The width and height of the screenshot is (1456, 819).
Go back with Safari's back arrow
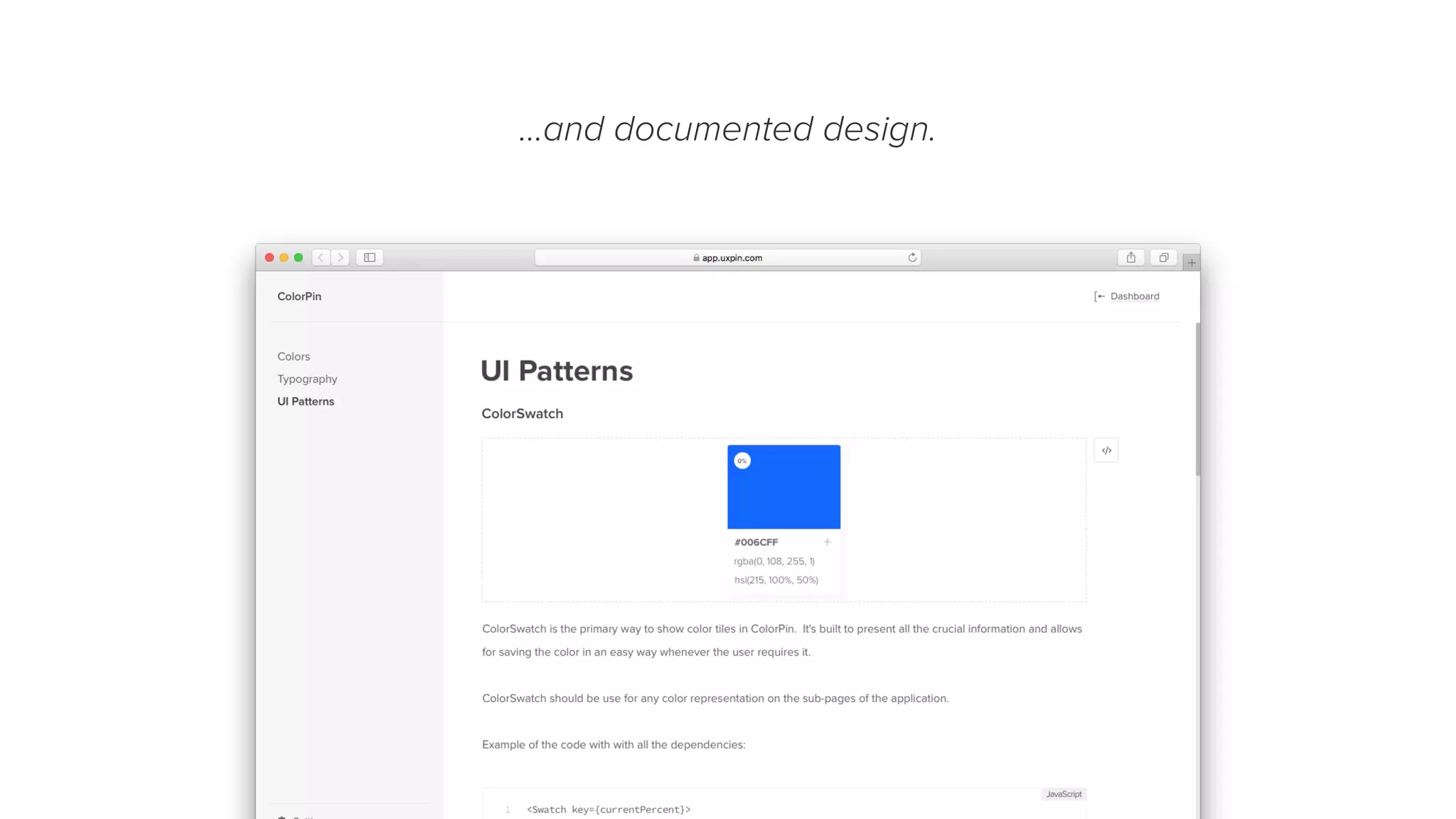pyautogui.click(x=321, y=257)
